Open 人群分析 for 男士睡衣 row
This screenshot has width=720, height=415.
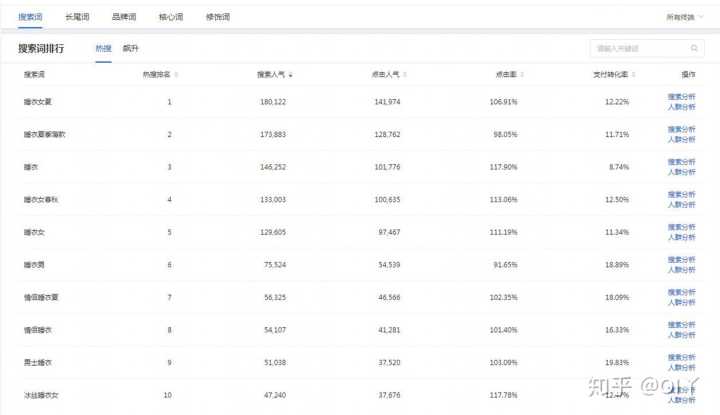pyautogui.click(x=681, y=368)
